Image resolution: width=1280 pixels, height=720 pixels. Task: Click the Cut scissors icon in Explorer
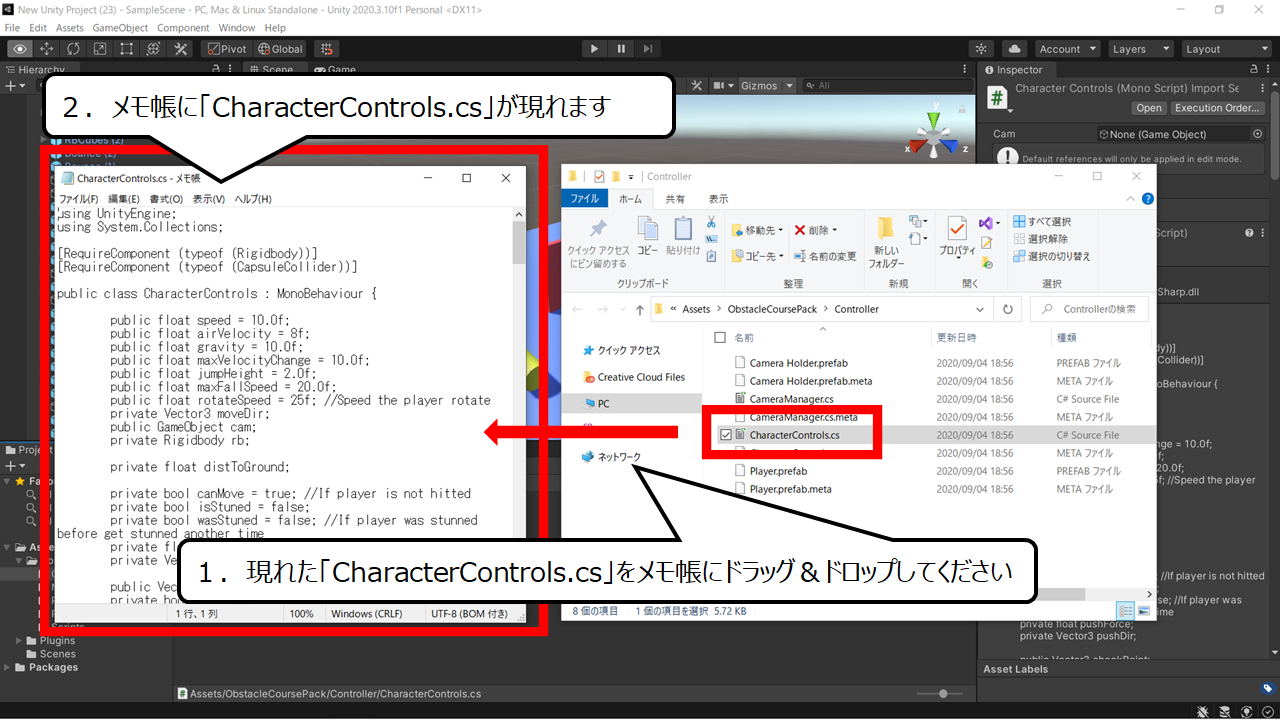[711, 222]
